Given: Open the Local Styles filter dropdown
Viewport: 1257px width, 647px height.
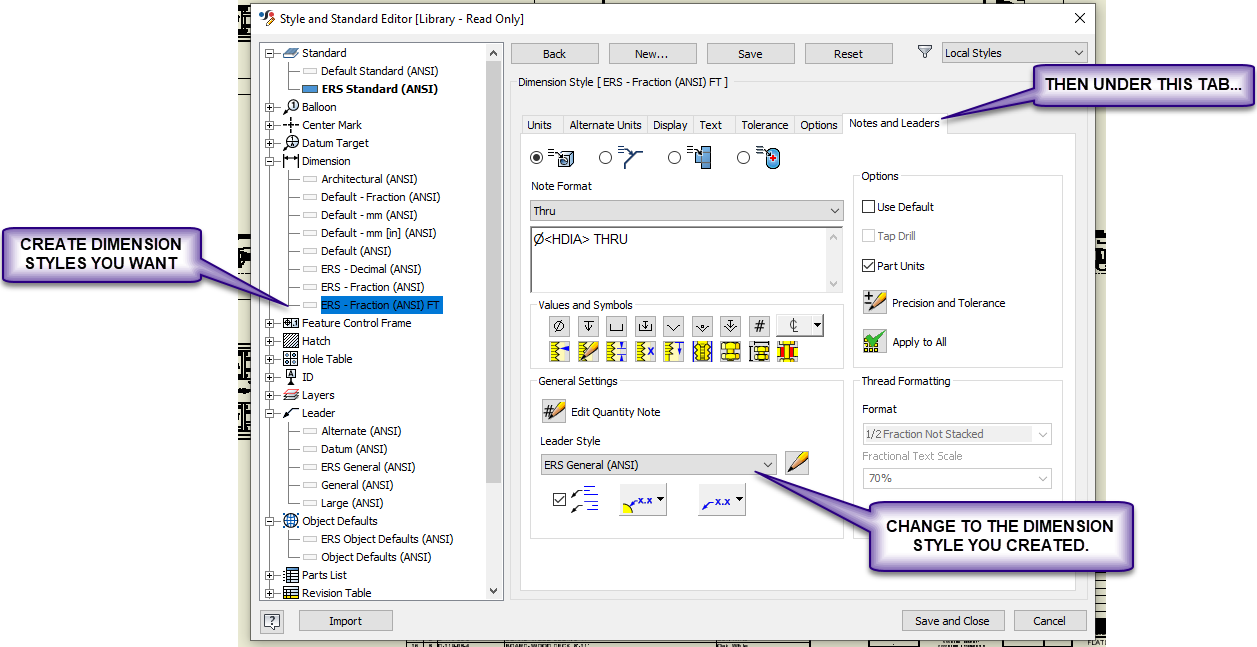Looking at the screenshot, I should tap(1015, 53).
